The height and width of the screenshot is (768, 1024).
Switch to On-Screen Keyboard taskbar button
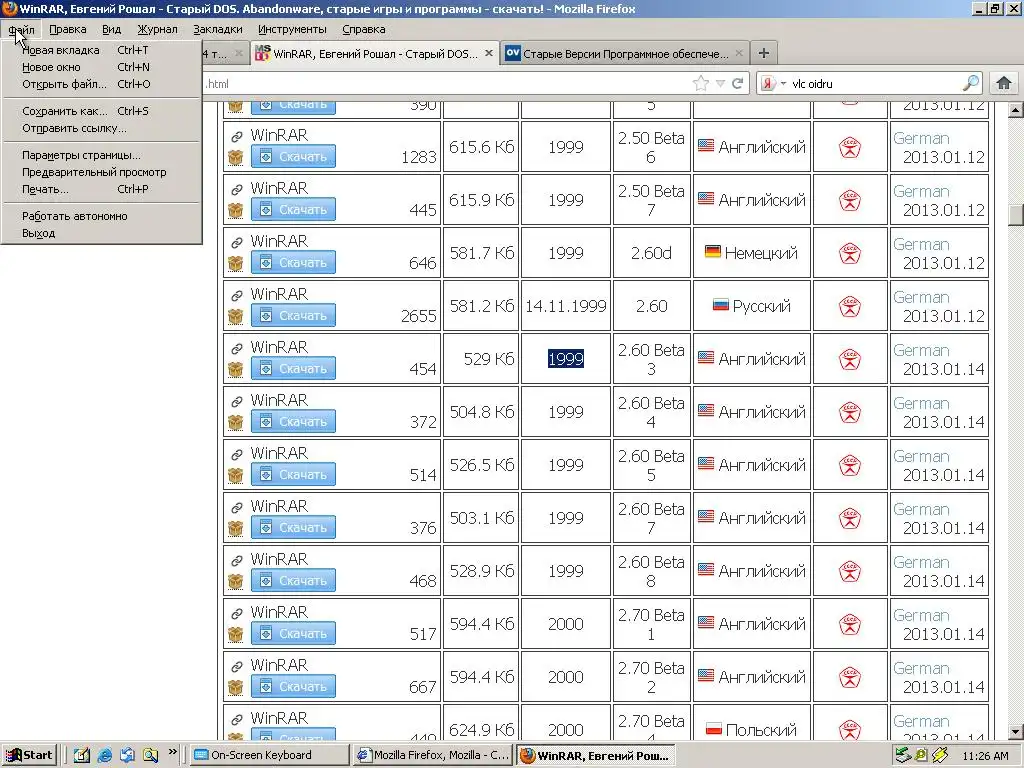point(269,756)
